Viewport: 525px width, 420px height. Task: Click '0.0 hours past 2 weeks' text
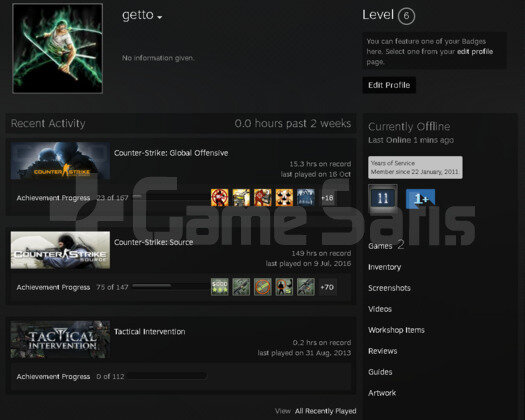click(x=293, y=123)
